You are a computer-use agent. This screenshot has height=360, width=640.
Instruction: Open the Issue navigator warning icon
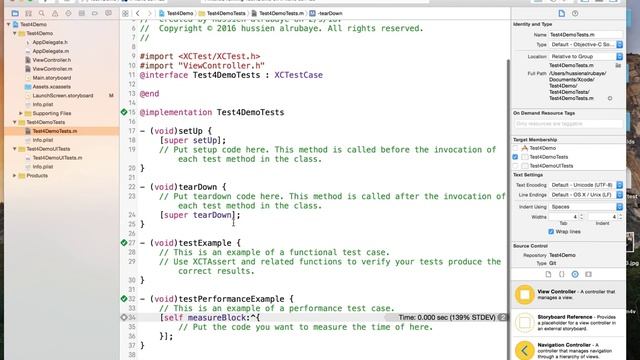click(55, 13)
